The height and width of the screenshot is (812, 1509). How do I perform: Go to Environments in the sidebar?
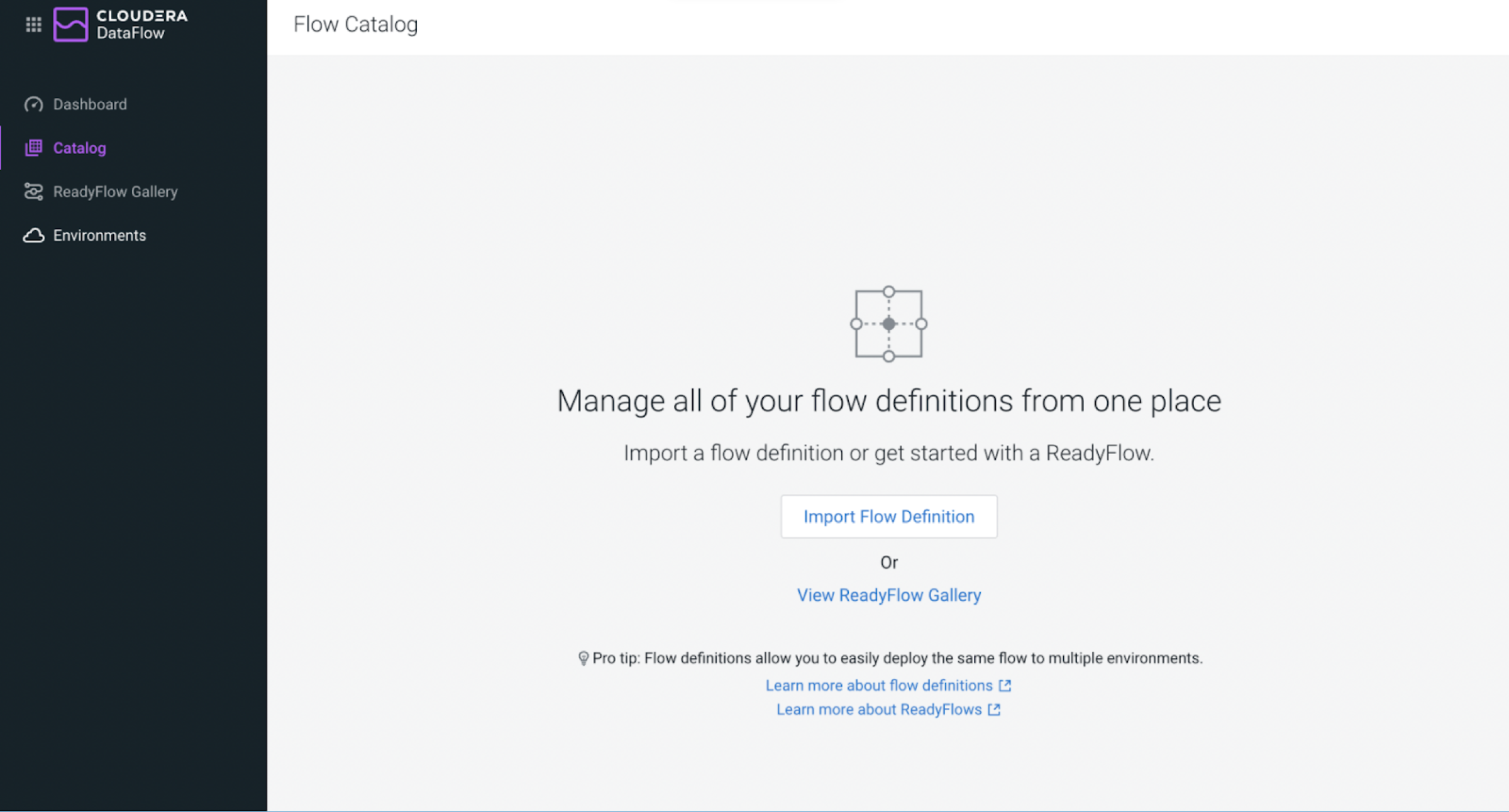[x=99, y=235]
